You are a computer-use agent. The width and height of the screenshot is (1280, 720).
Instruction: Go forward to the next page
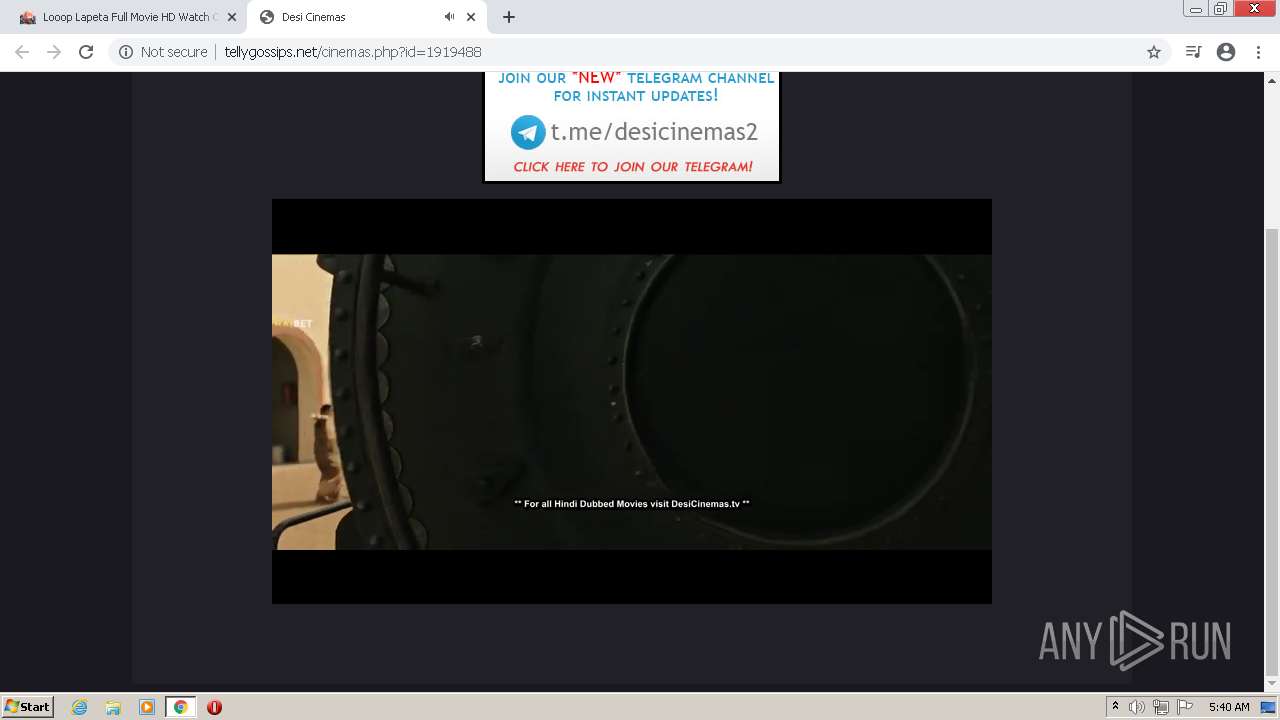tap(54, 52)
